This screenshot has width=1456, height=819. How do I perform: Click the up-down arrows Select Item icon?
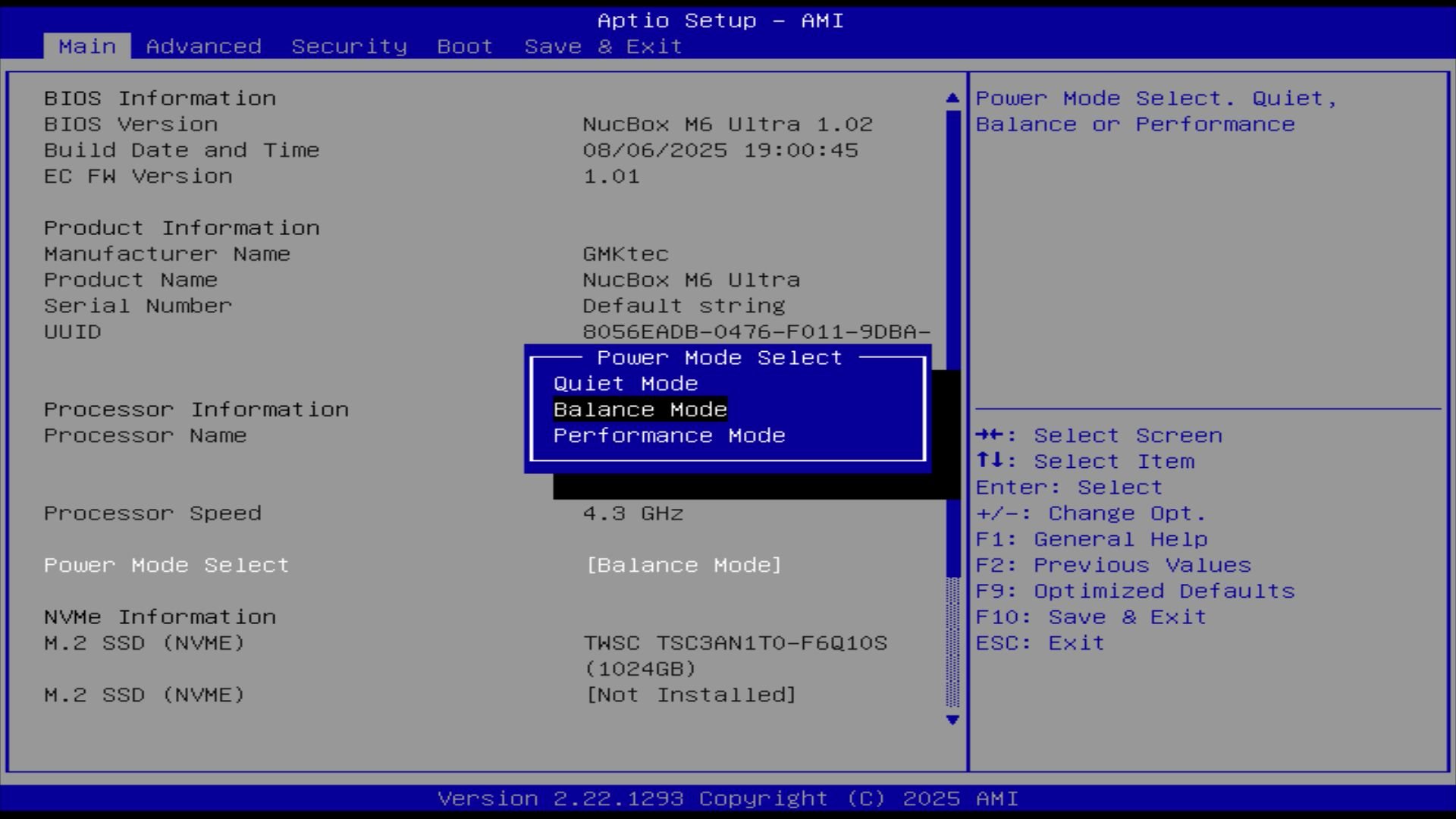[990, 461]
